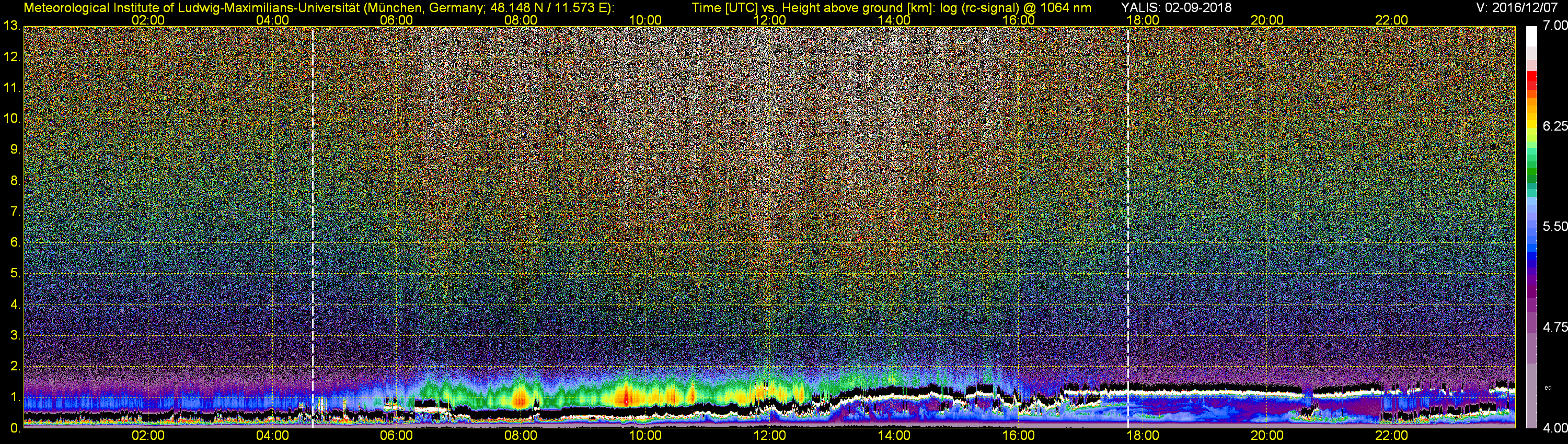The width and height of the screenshot is (1568, 444).
Task: Click the white dashed vertical marker near 04:40
Action: 313,227
